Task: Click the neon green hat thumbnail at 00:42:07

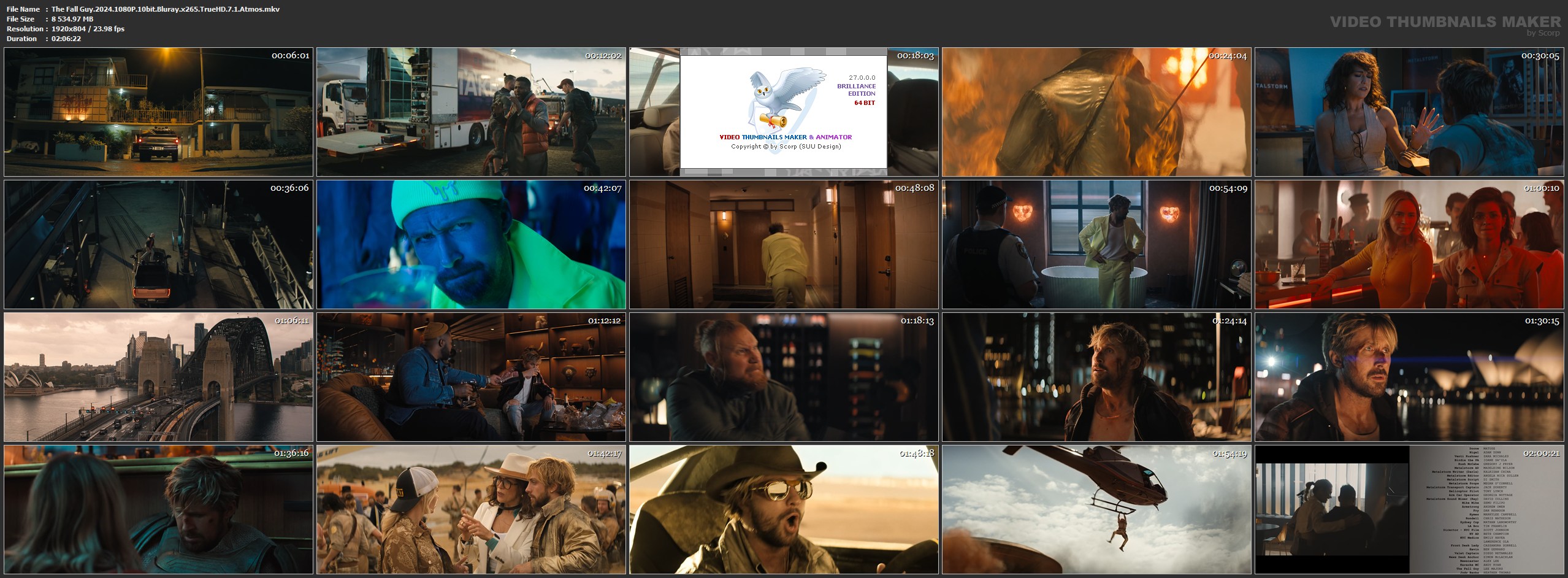Action: point(471,244)
